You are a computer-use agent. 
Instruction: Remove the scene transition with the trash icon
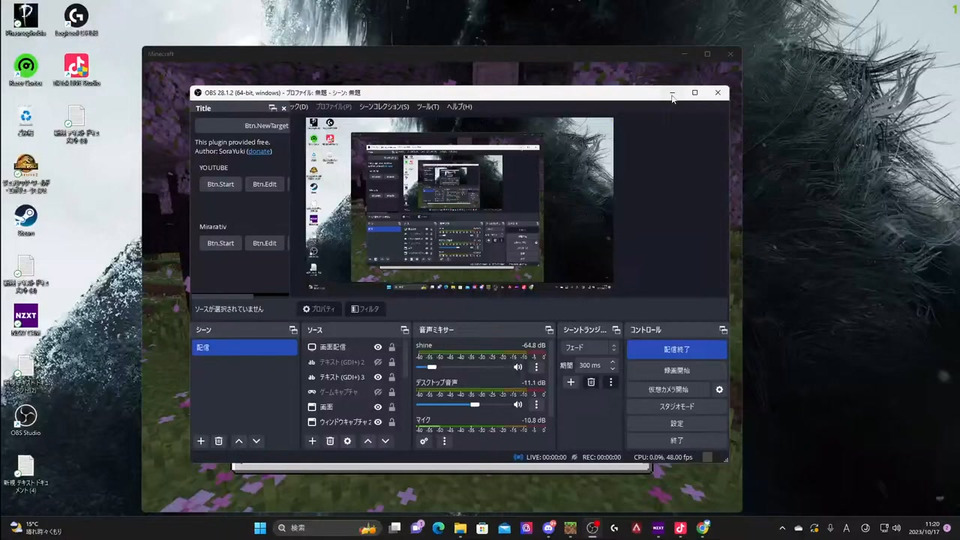[591, 382]
